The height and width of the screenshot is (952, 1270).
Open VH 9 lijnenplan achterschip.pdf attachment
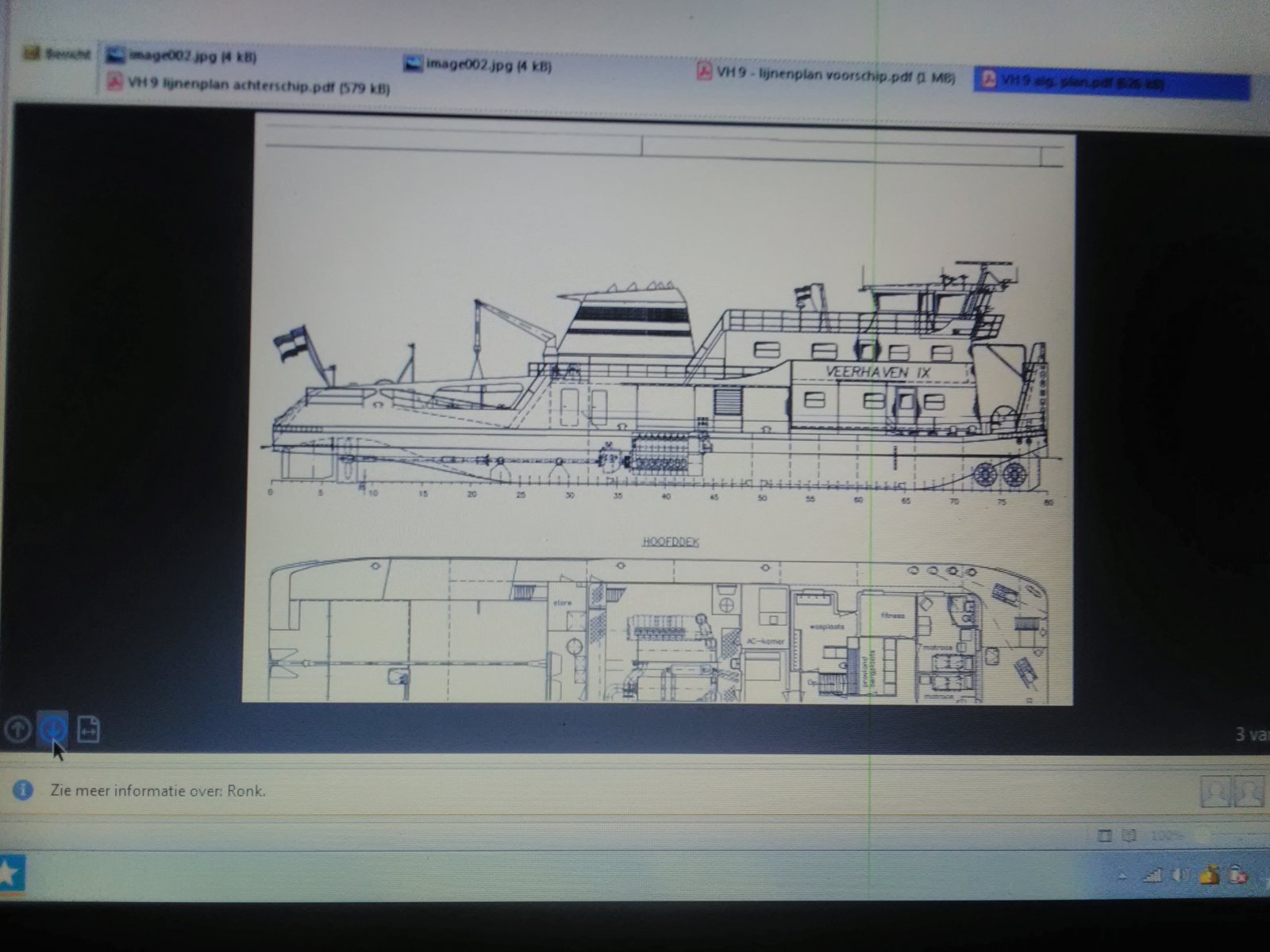[x=248, y=84]
